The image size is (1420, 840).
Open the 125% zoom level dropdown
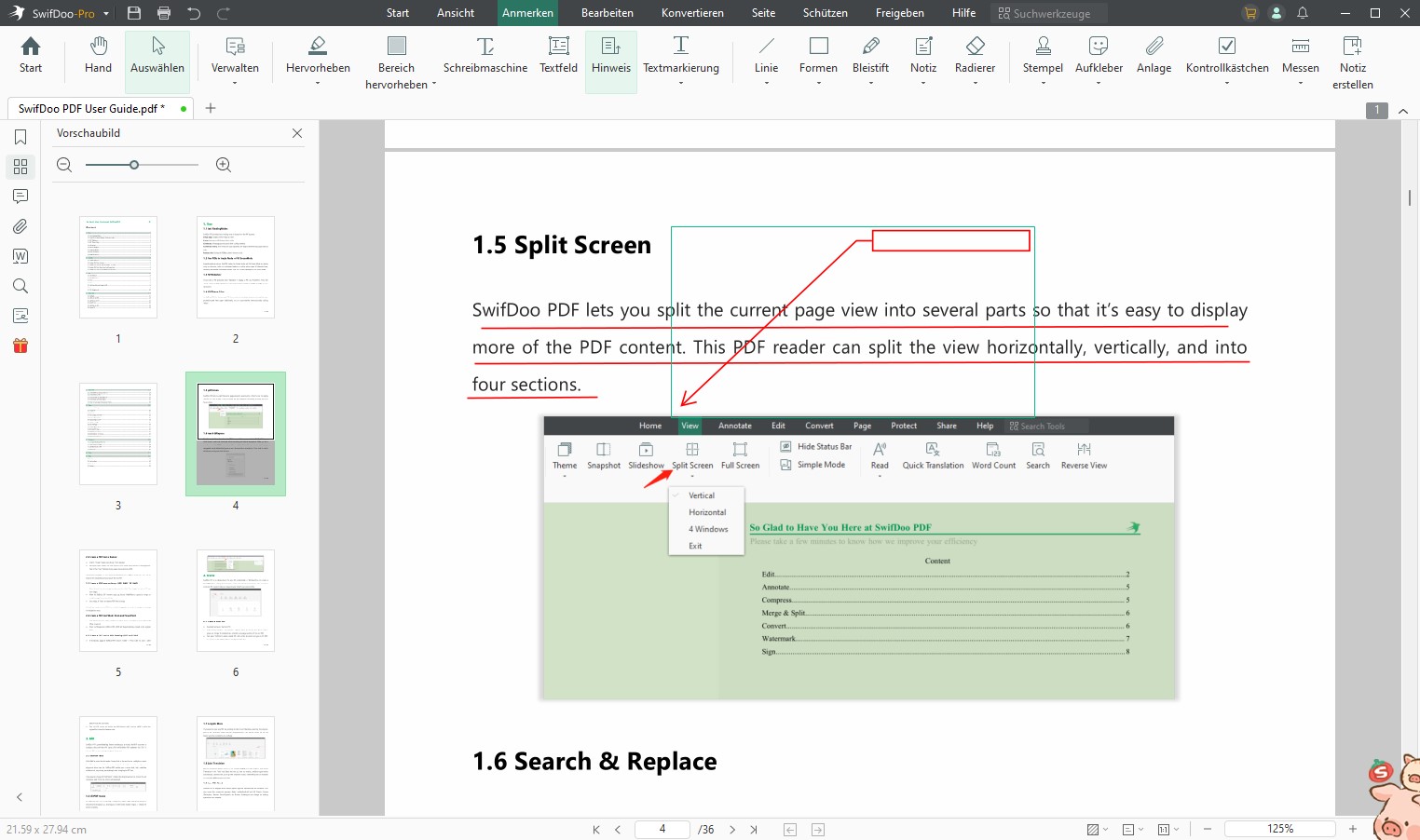tap(1280, 829)
